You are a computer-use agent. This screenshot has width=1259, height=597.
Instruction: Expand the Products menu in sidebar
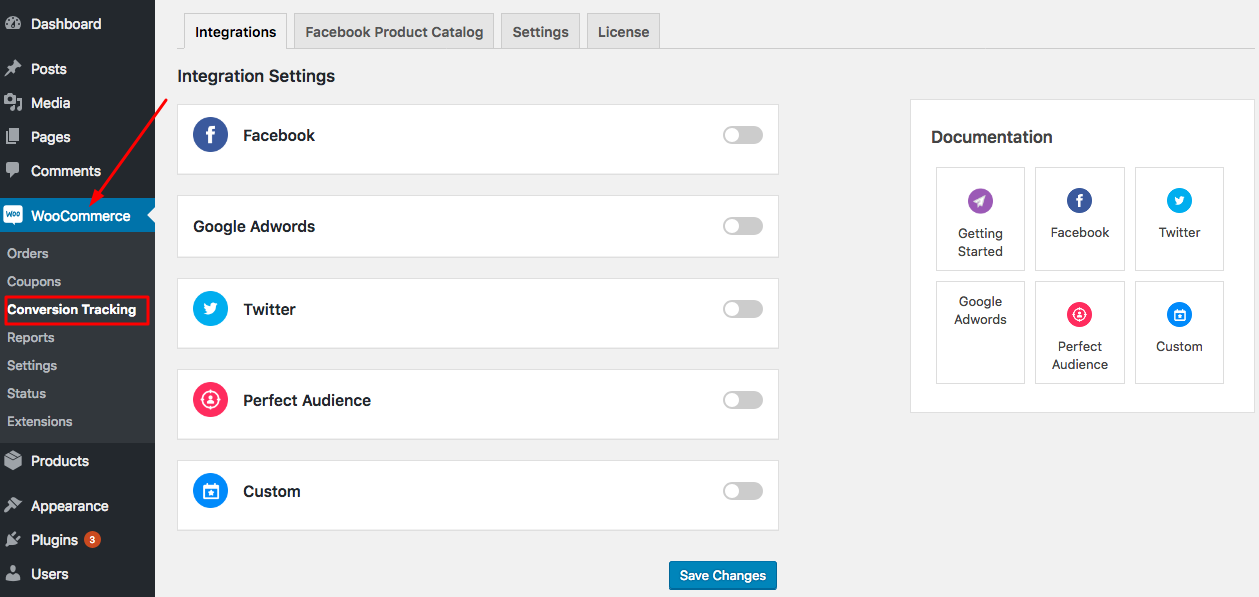pyautogui.click(x=60, y=461)
